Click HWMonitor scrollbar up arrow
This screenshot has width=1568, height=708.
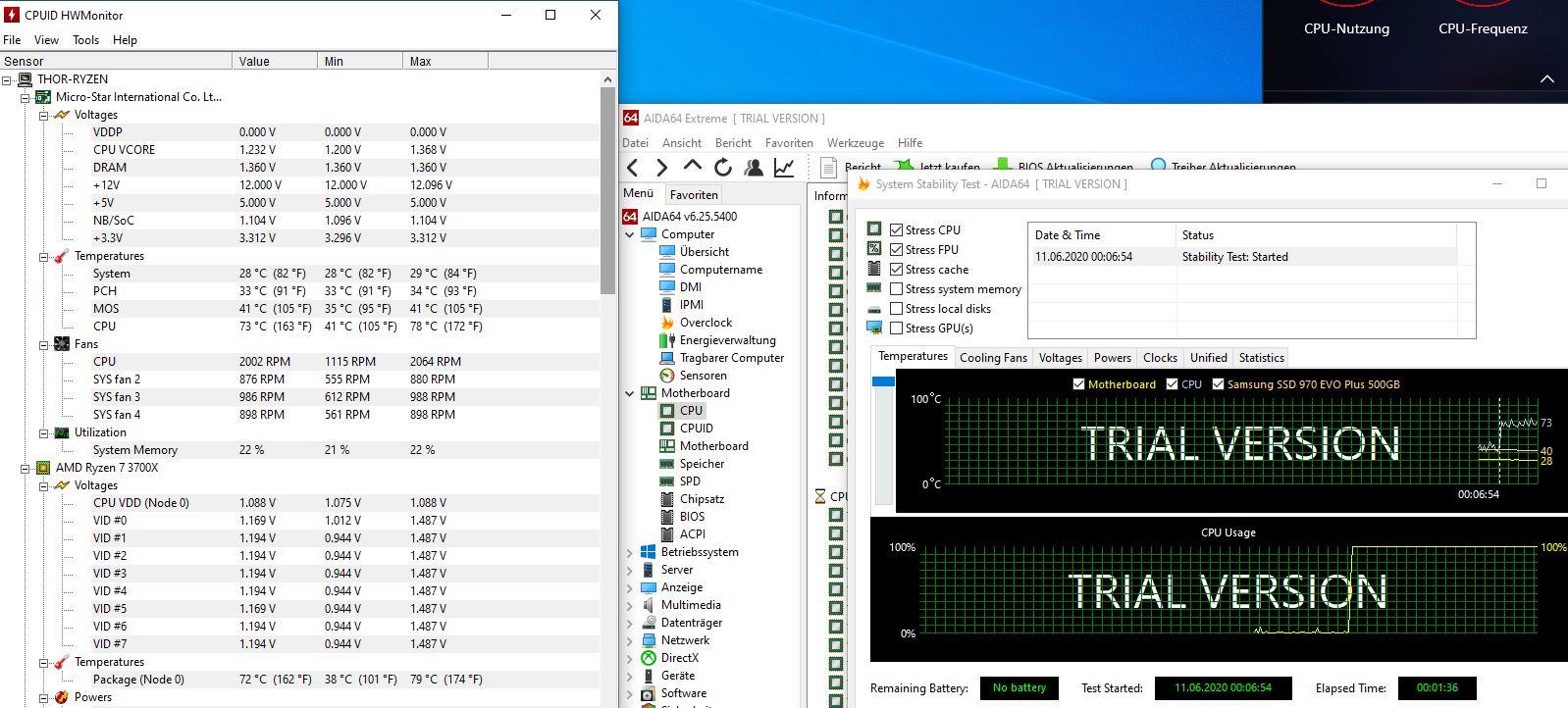coord(608,79)
